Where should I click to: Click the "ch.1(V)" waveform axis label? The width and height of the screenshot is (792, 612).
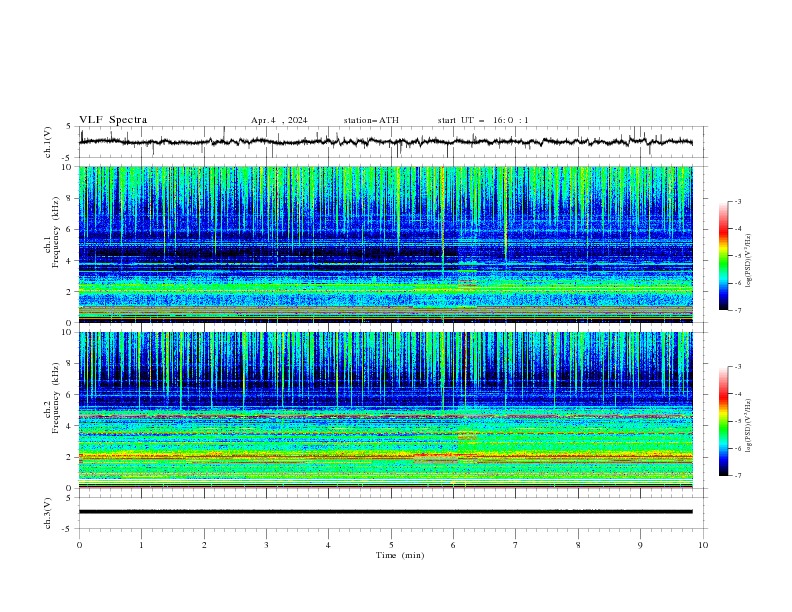48,142
